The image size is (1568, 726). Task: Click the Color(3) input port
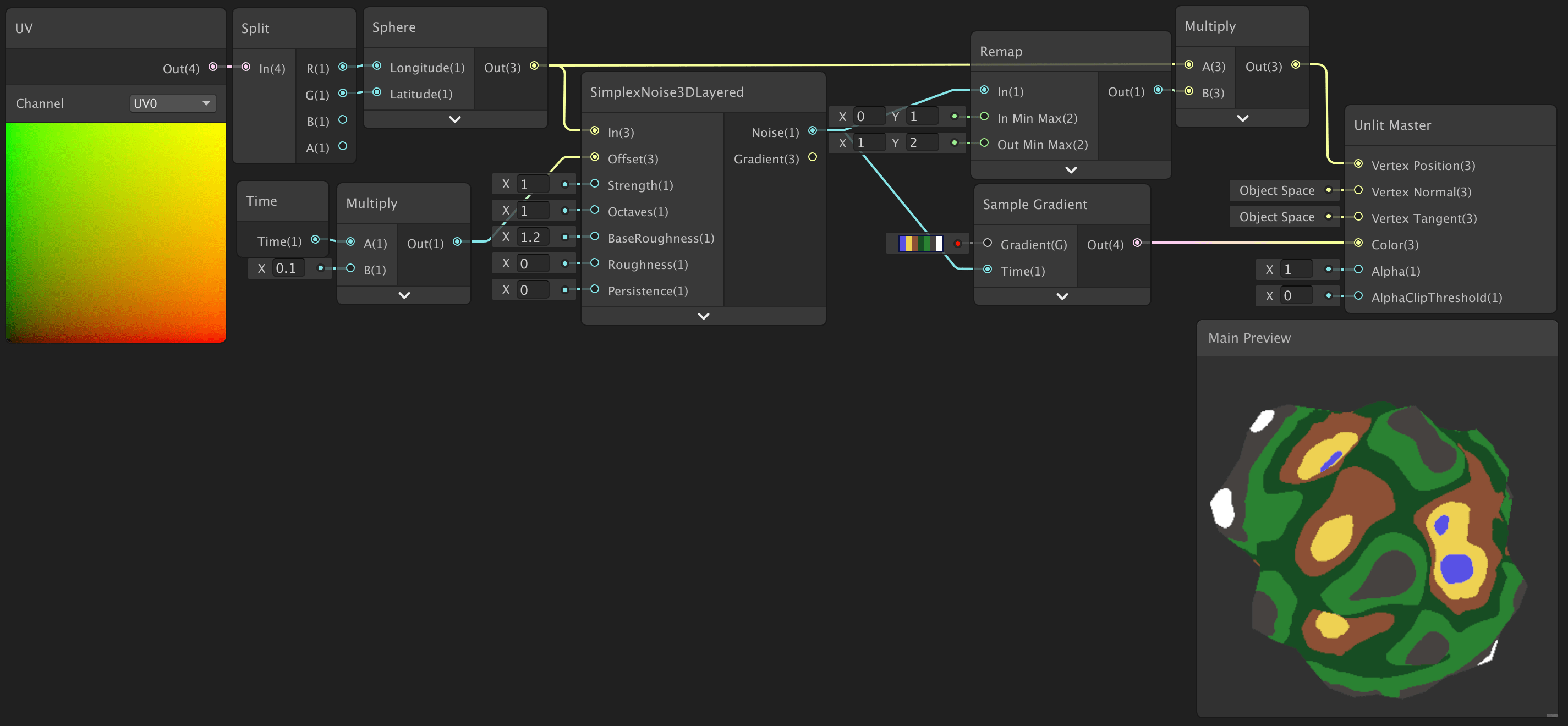(1358, 243)
